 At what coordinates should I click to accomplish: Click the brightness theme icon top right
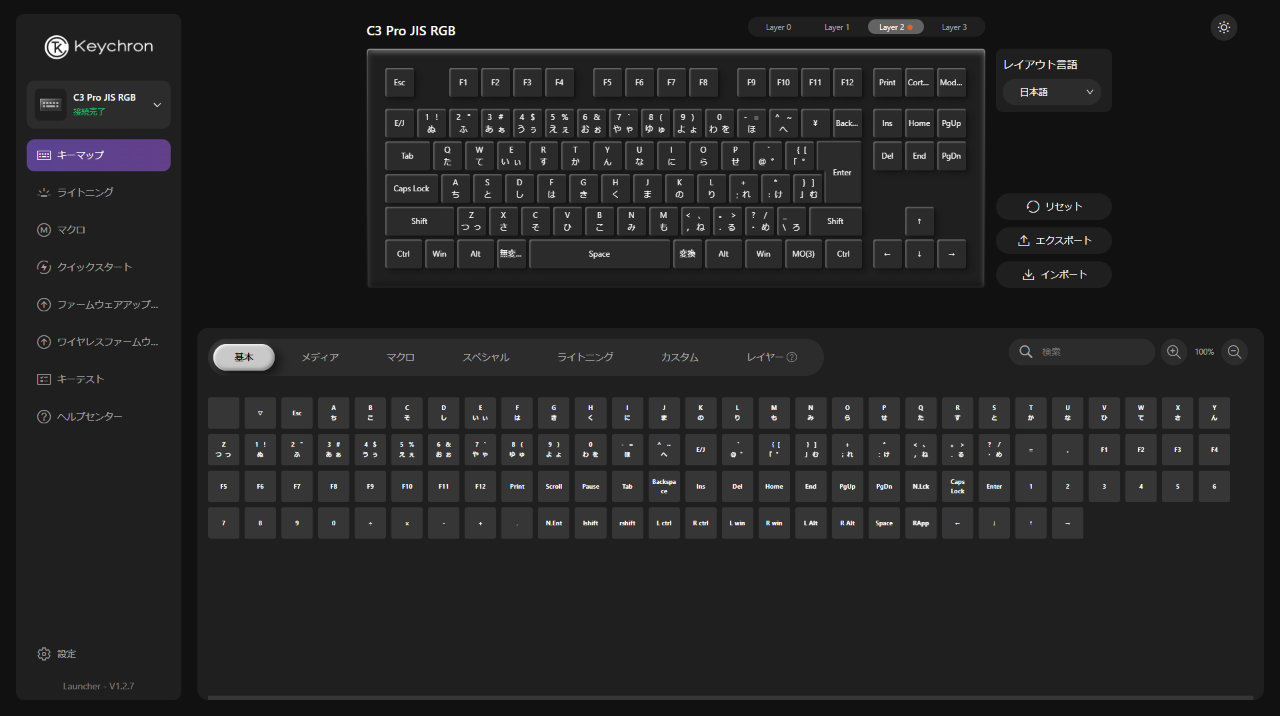coord(1223,27)
